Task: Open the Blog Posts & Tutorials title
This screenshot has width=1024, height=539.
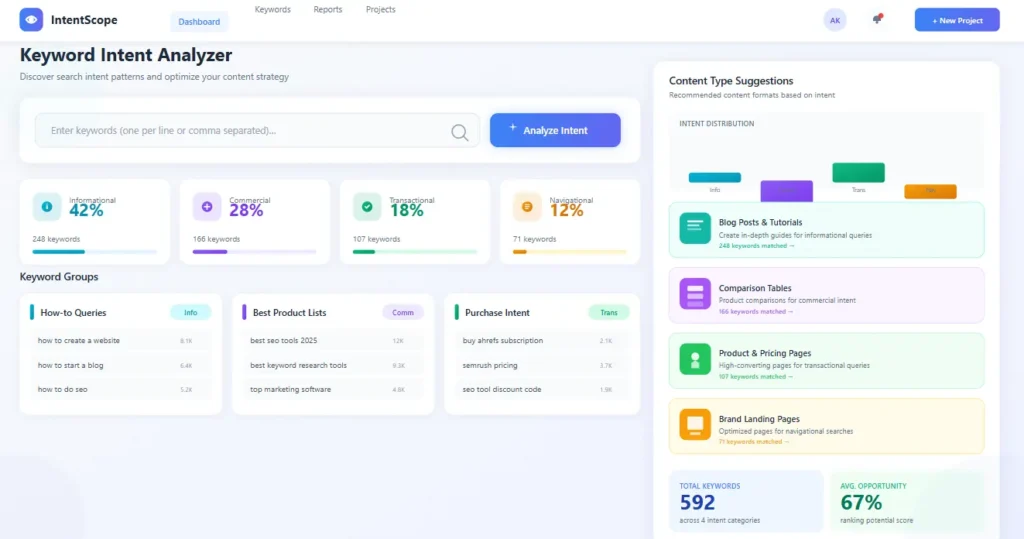Action: (x=760, y=223)
